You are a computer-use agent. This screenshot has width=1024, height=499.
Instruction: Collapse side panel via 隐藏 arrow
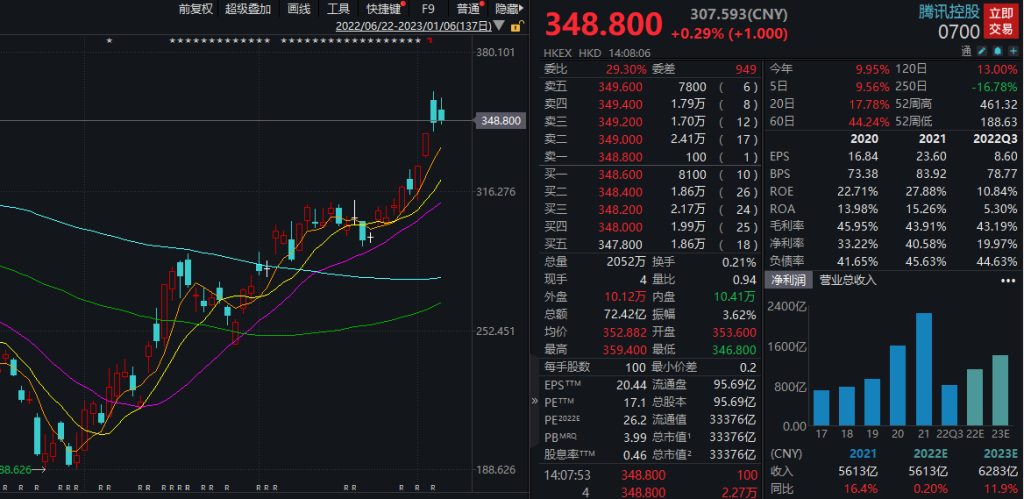pyautogui.click(x=510, y=8)
